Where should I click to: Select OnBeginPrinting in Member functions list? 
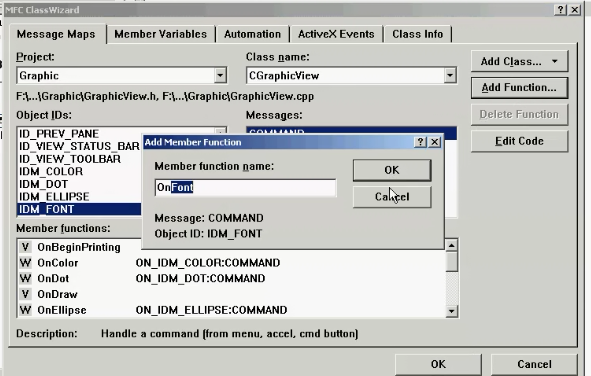79,248
